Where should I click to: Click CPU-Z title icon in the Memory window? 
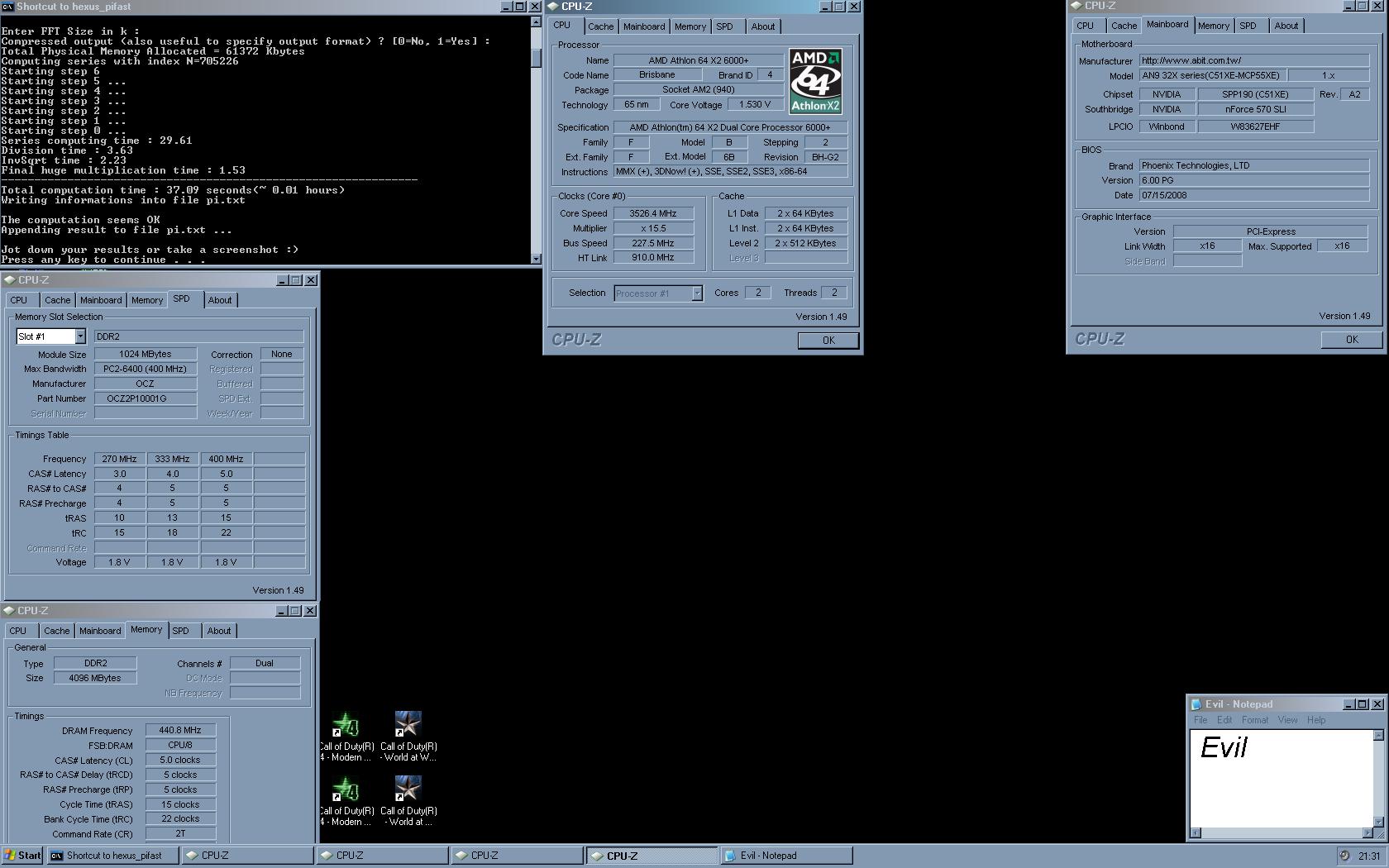9,611
